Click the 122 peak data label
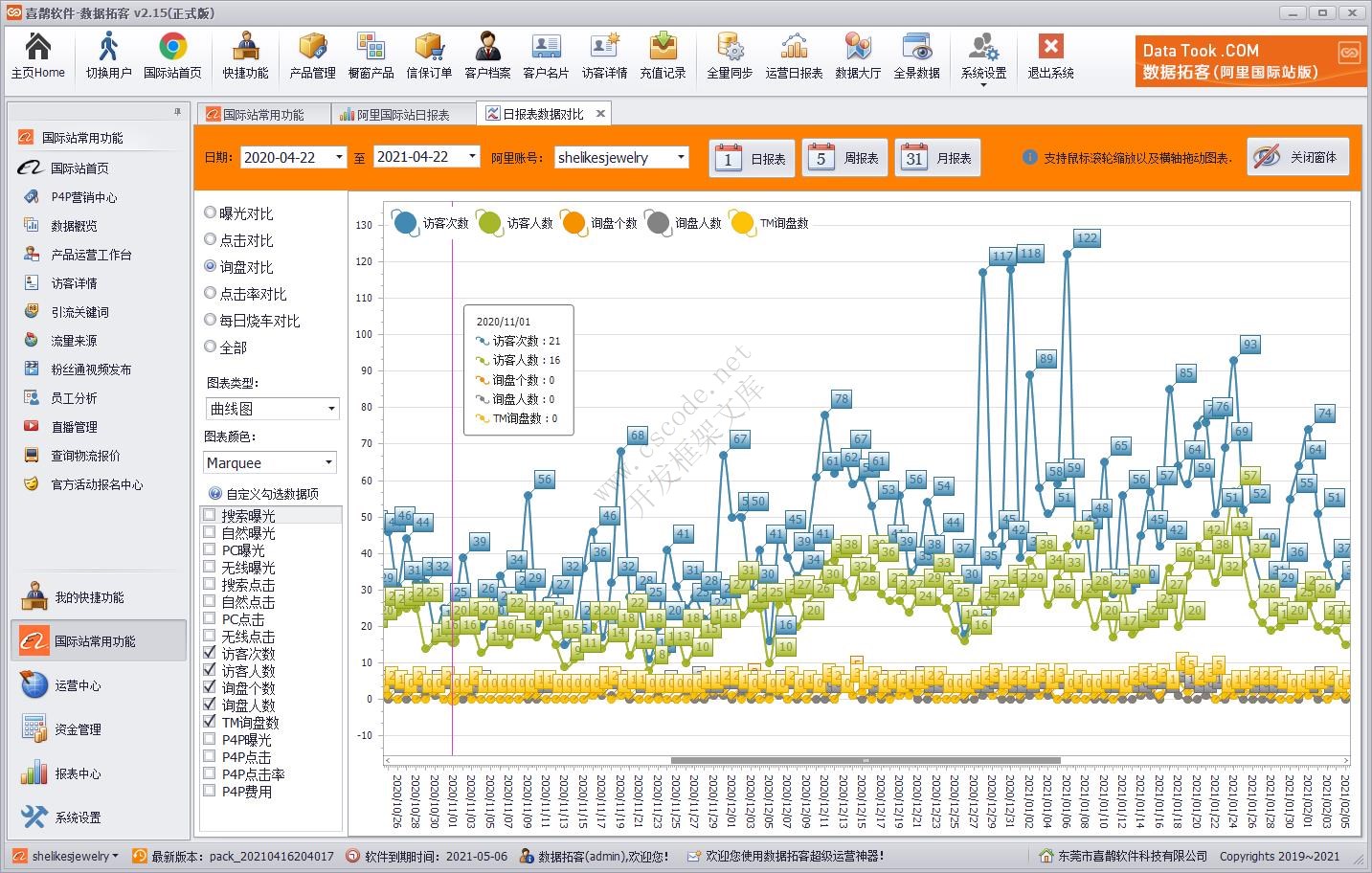This screenshot has width=1372, height=873. coord(1087,238)
